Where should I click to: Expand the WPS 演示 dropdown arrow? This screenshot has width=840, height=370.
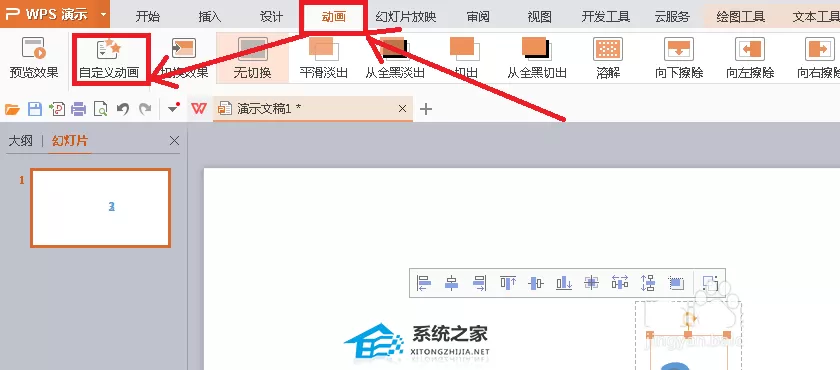(103, 14)
